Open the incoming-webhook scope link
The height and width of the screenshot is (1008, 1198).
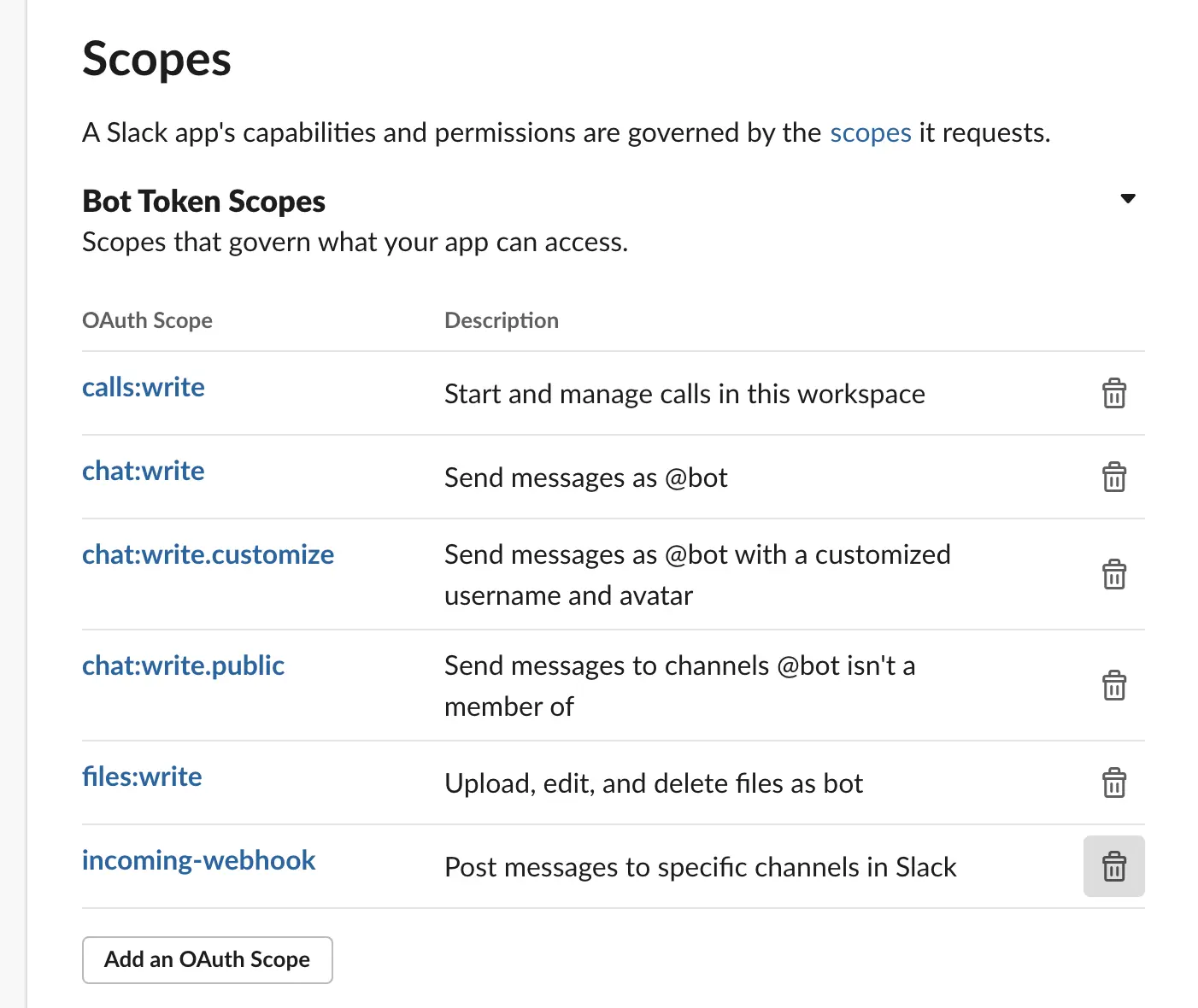pos(198,860)
